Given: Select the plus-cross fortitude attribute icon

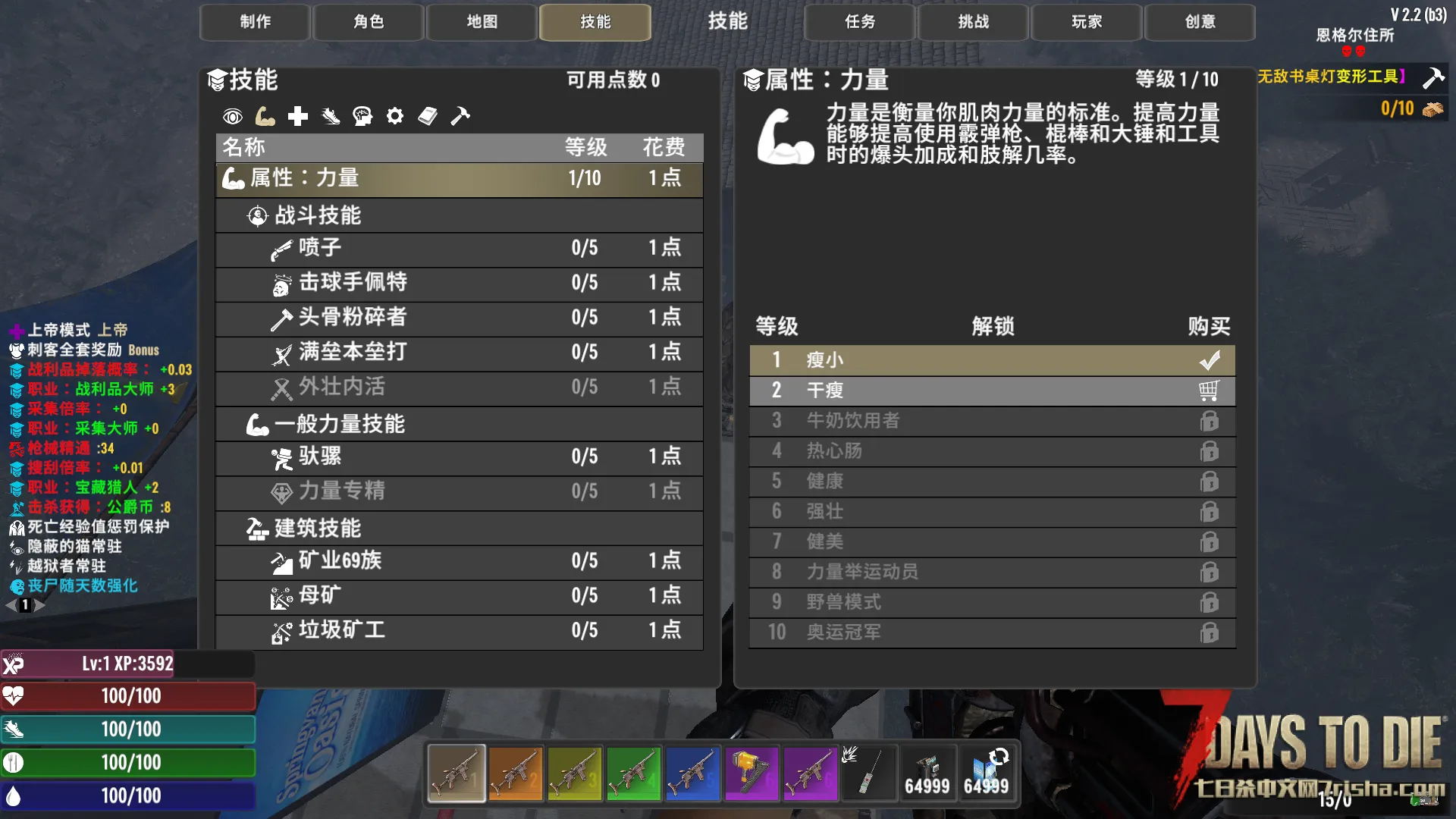Looking at the screenshot, I should [x=297, y=116].
